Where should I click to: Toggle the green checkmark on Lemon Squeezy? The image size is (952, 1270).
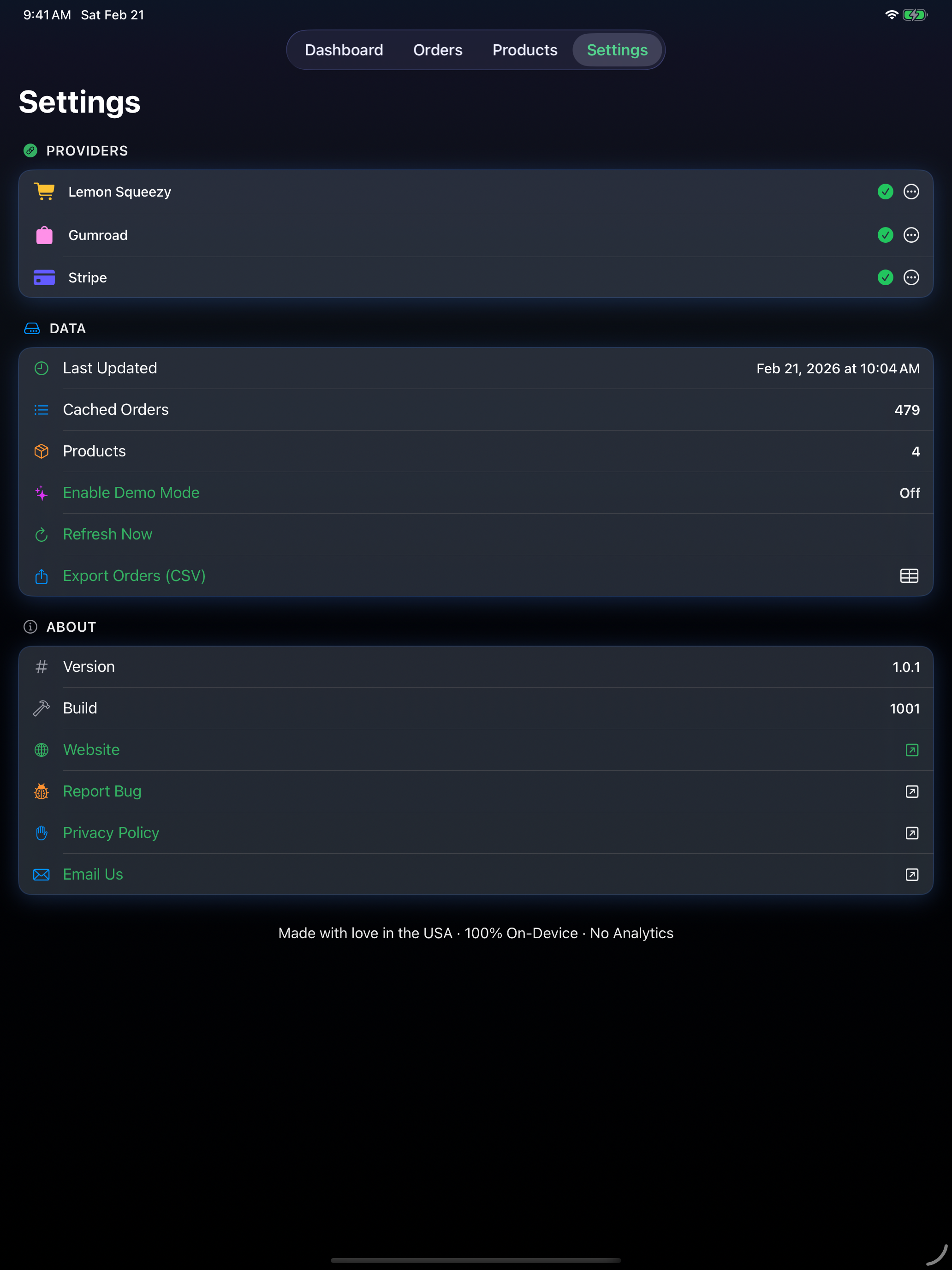click(886, 192)
